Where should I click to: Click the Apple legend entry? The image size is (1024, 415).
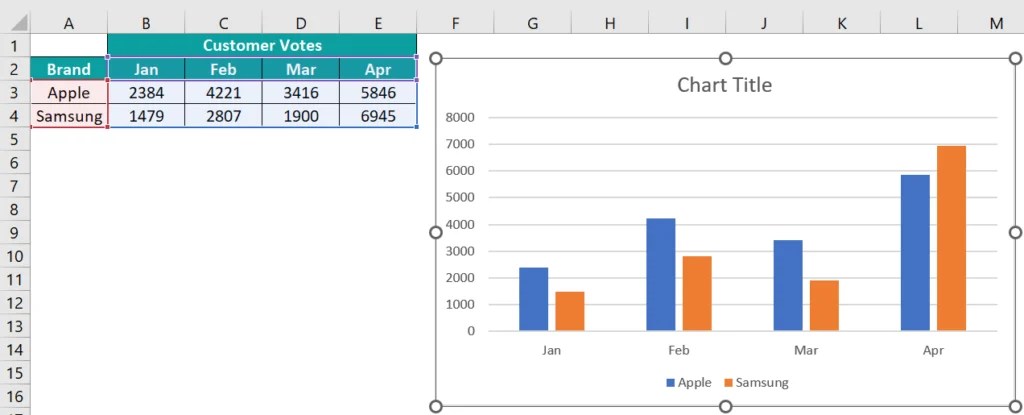(688, 383)
